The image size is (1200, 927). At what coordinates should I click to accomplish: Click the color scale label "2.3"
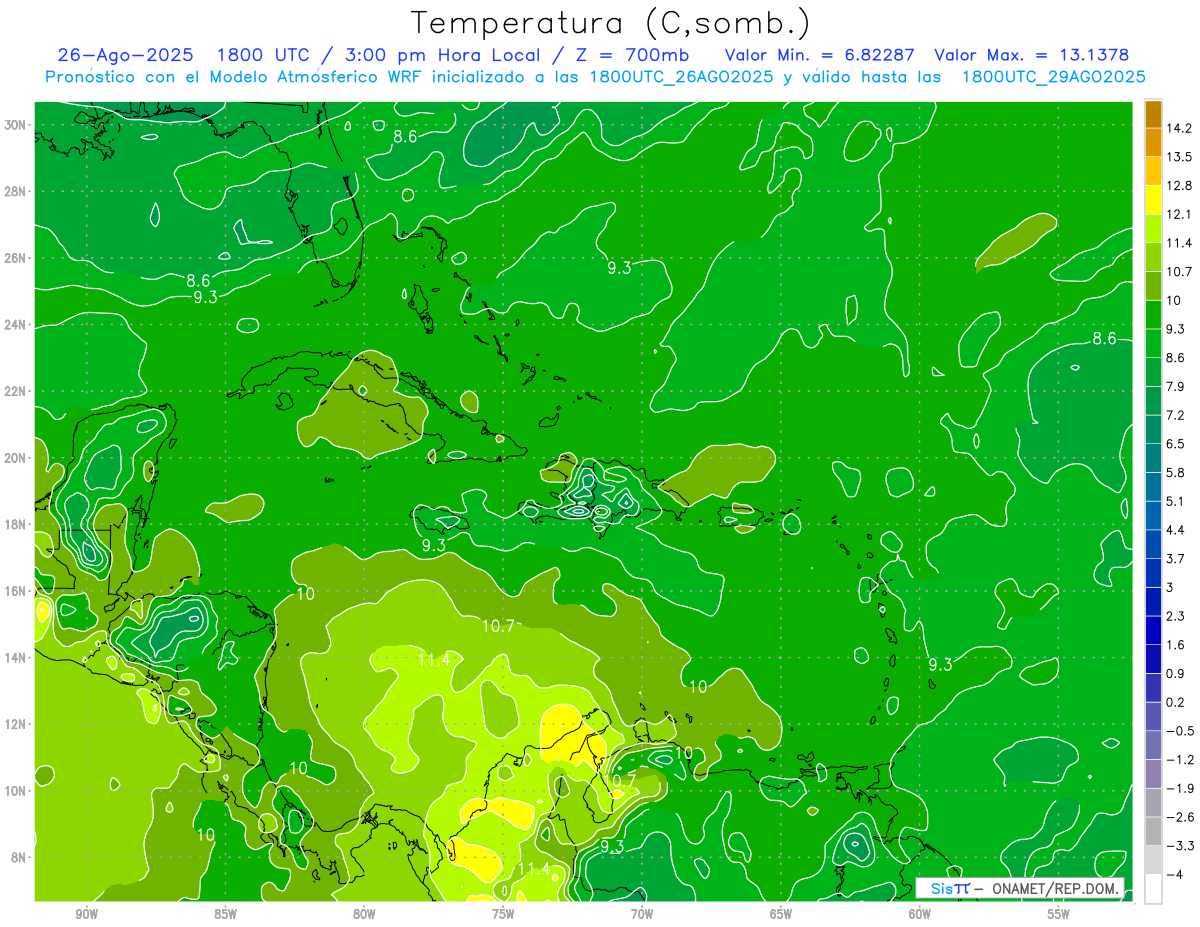pos(1176,616)
